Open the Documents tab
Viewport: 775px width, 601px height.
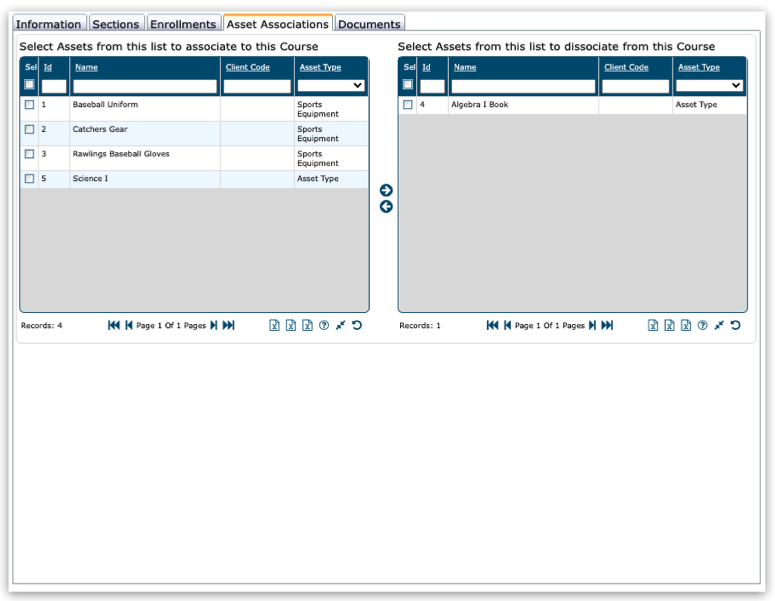369,24
